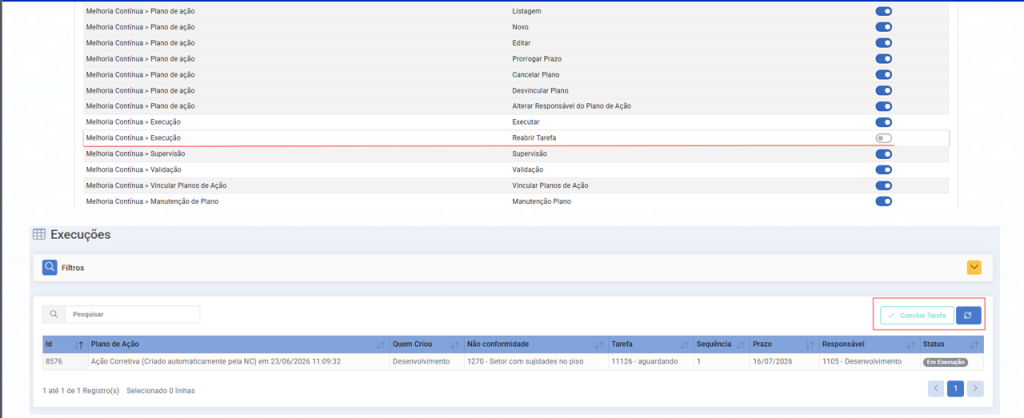This screenshot has width=1024, height=418.
Task: Sort by Plano de Ação column
Action: 239,344
